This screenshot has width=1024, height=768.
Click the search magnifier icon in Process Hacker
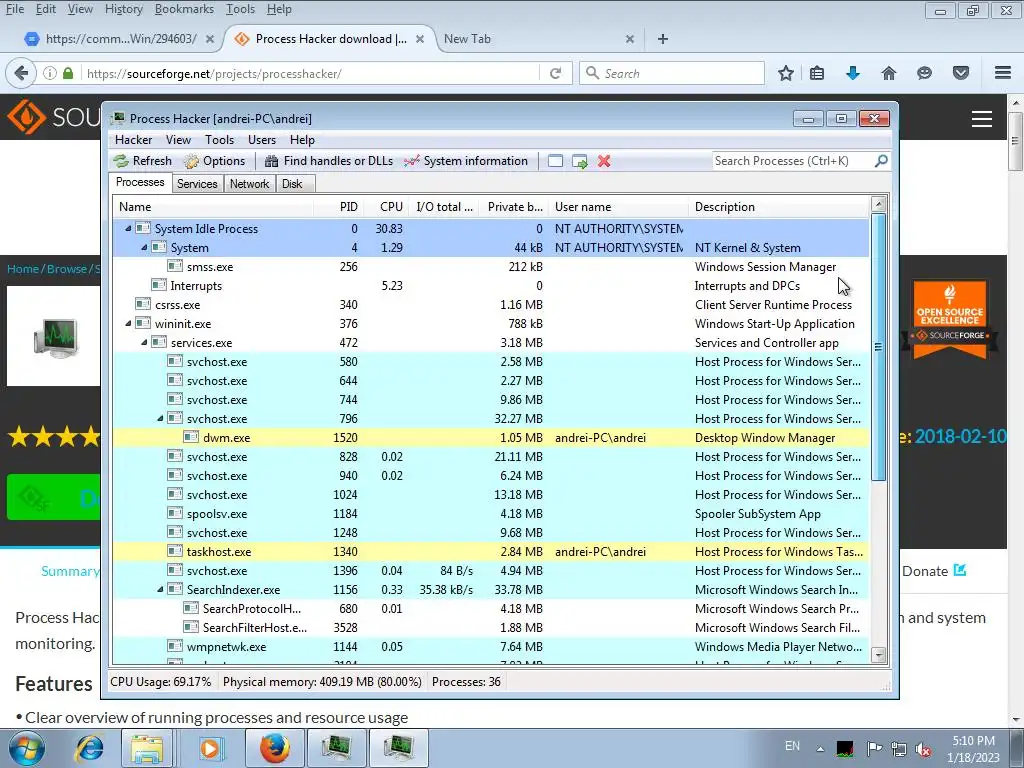(881, 160)
